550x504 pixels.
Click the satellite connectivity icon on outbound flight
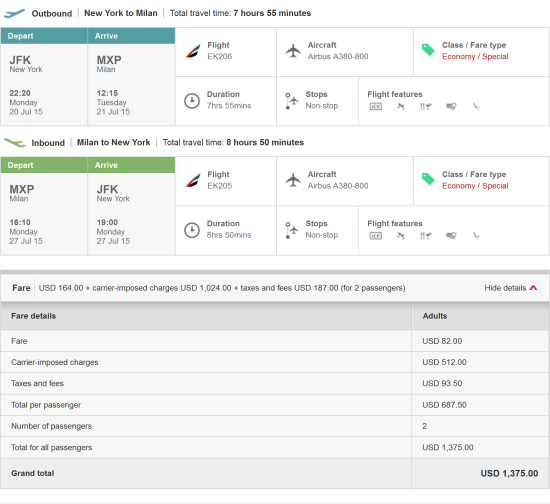pyautogui.click(x=401, y=106)
